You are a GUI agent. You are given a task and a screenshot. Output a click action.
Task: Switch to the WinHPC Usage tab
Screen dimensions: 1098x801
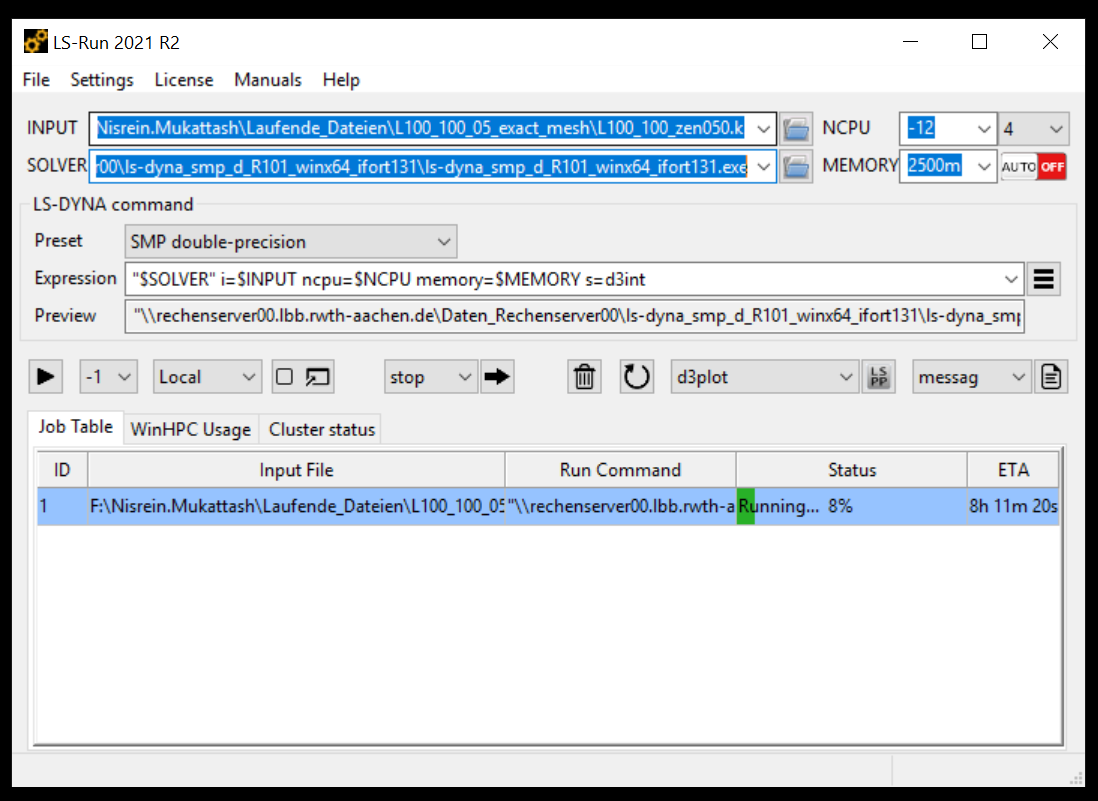[x=190, y=429]
